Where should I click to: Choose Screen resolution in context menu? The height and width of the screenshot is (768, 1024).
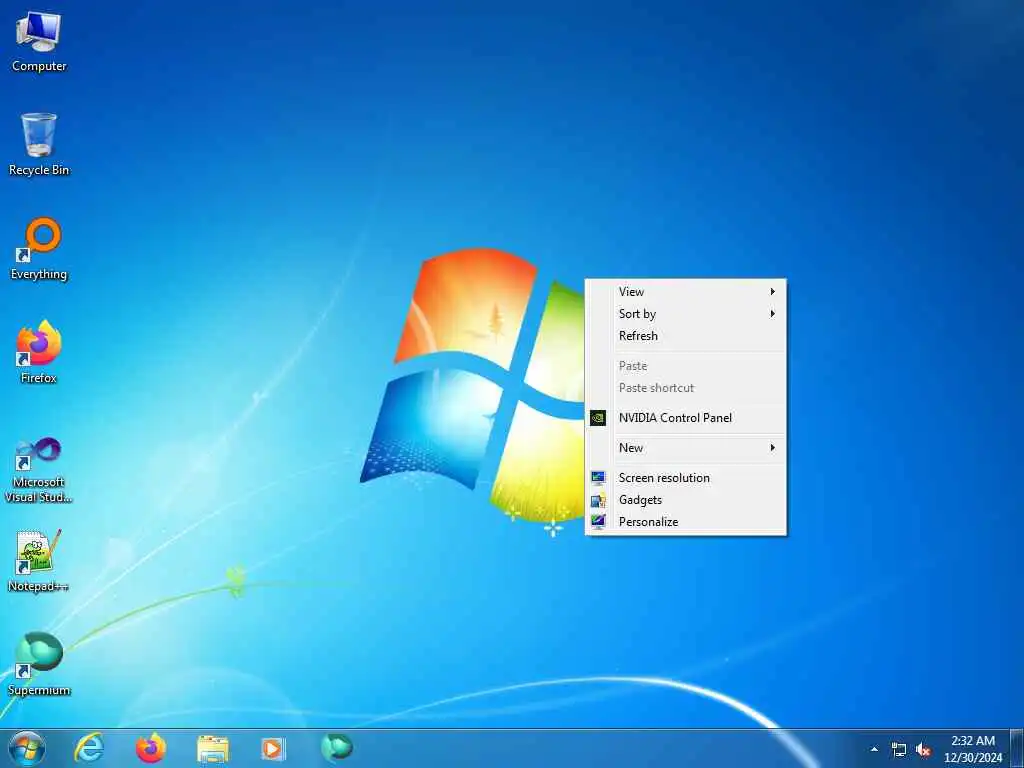pos(685,478)
